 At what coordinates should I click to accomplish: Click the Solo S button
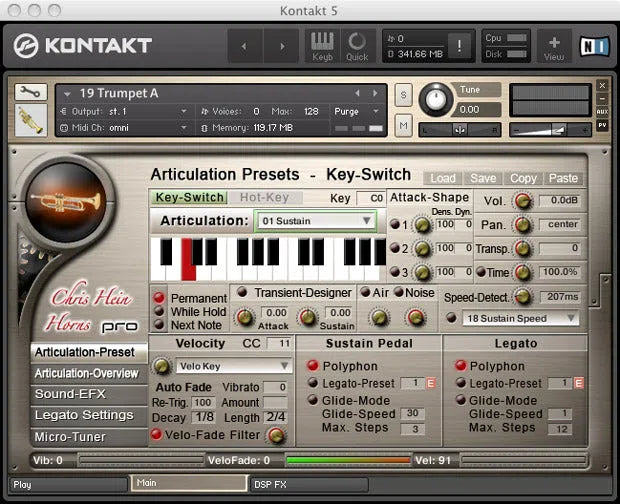point(404,94)
